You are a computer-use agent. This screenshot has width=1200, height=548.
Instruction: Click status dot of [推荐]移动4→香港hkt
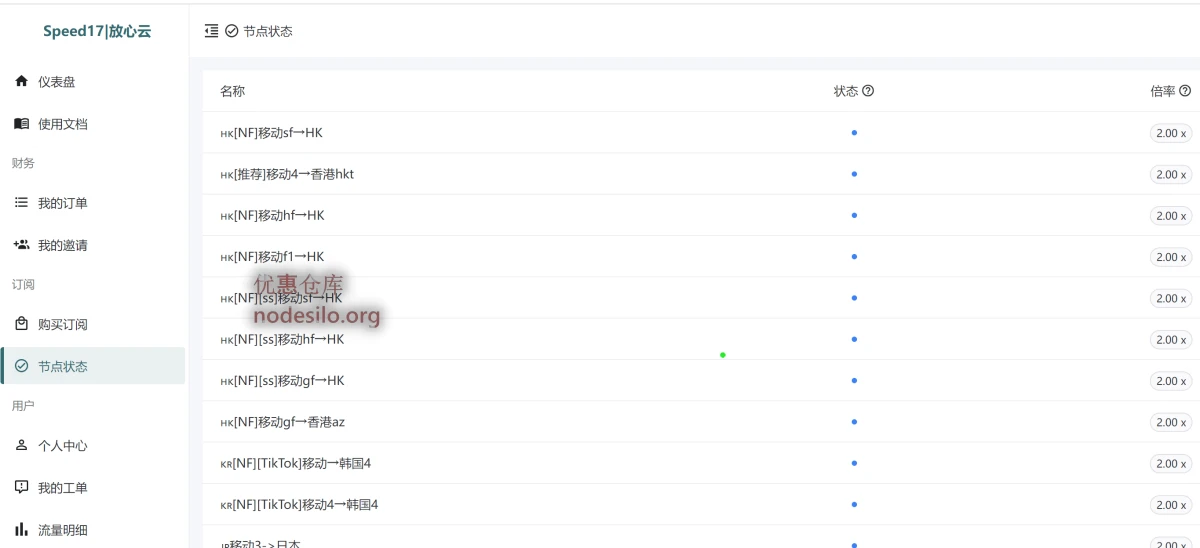tap(854, 174)
